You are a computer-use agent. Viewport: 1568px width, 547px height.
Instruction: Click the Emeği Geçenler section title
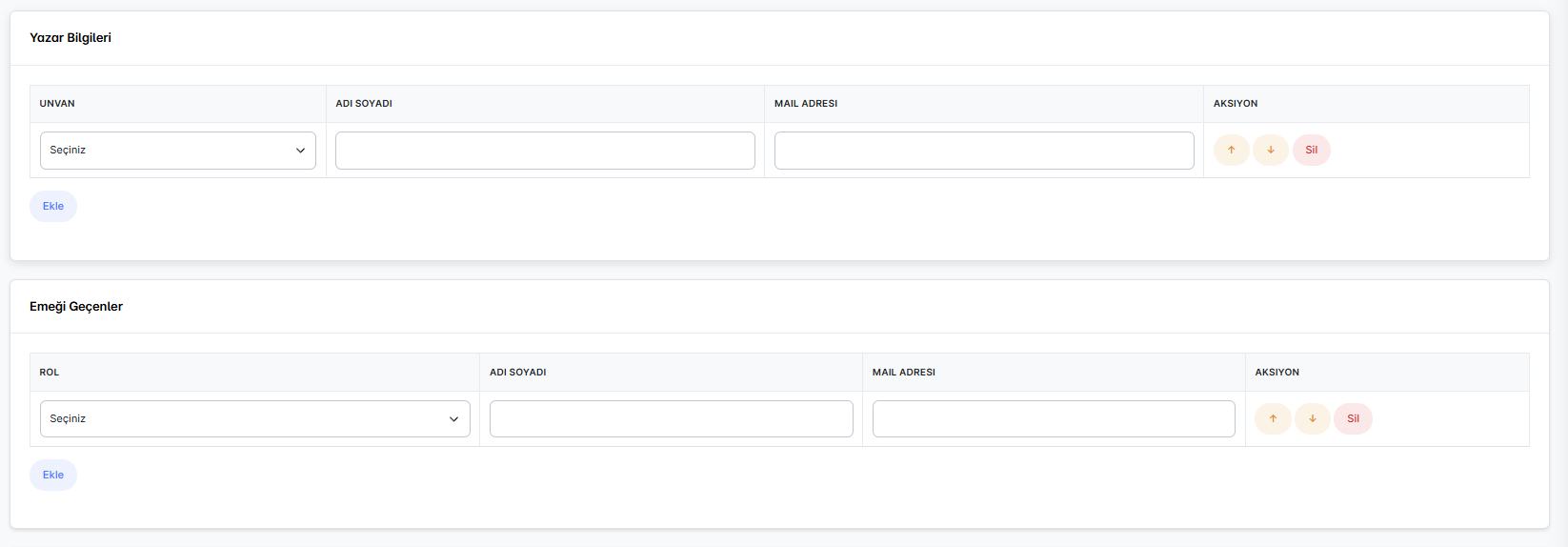[x=76, y=307]
